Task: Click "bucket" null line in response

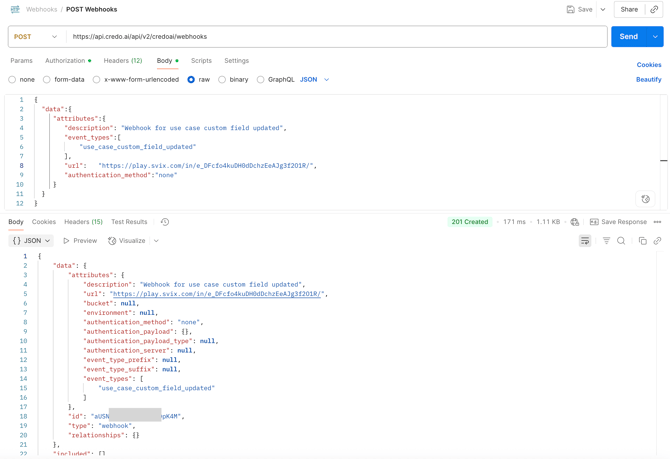Action: pos(111,303)
